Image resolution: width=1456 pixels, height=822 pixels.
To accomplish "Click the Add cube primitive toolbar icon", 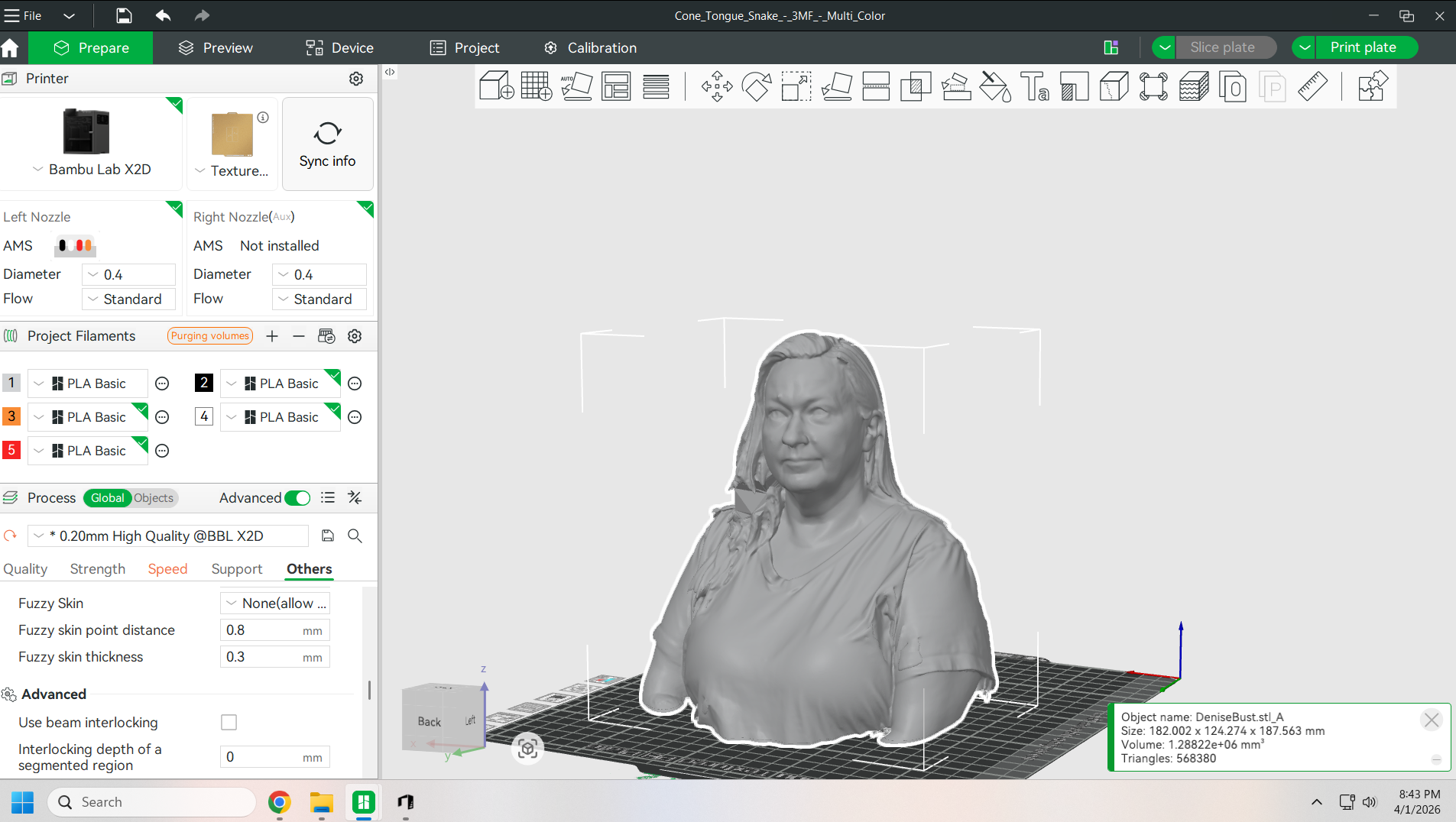I will click(x=495, y=86).
